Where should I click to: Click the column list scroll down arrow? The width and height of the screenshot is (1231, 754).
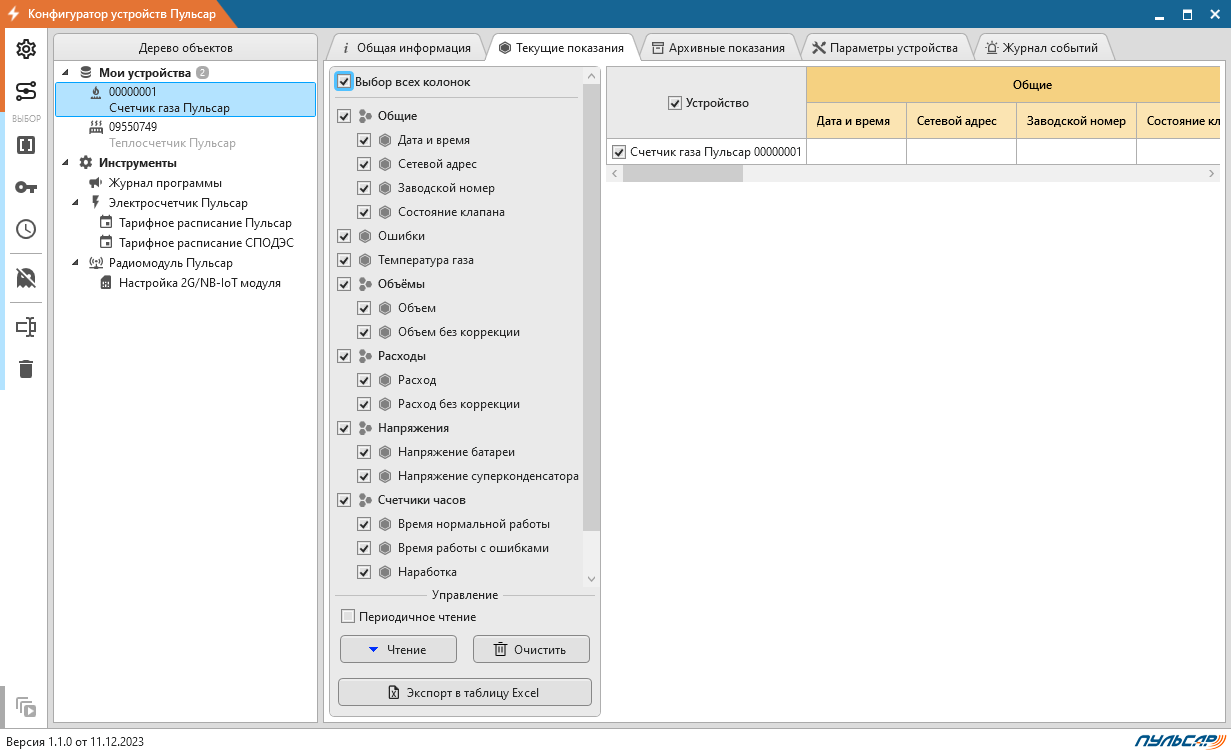coord(591,579)
